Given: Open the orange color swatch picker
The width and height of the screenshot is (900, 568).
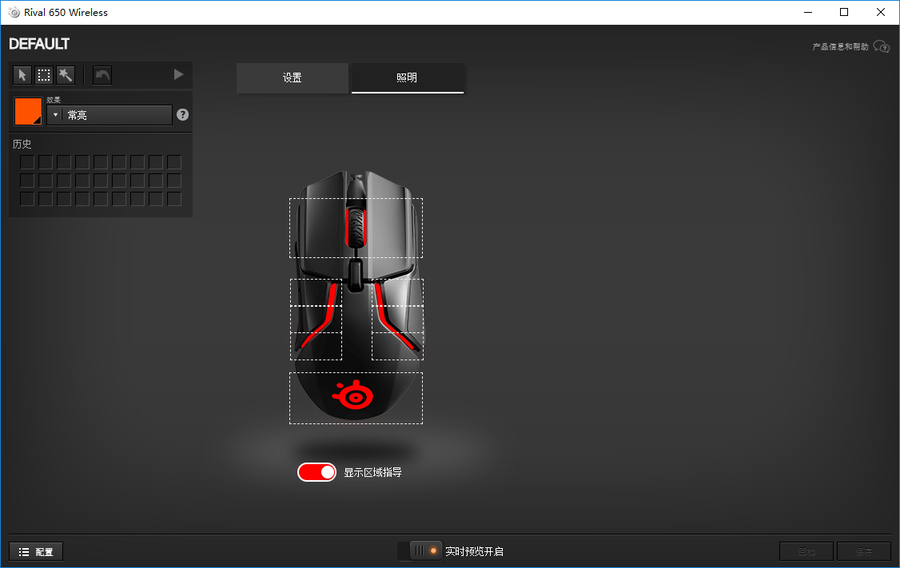Looking at the screenshot, I should pyautogui.click(x=28, y=111).
